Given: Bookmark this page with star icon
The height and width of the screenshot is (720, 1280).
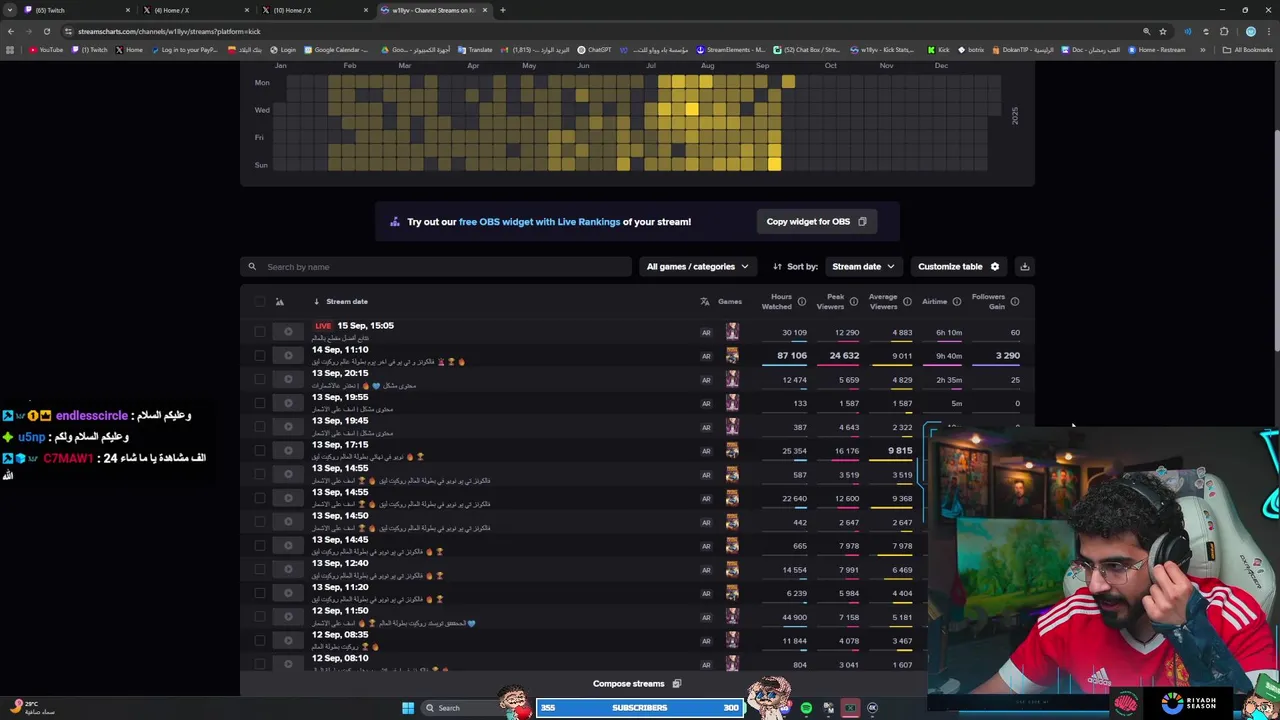Looking at the screenshot, I should [1162, 31].
